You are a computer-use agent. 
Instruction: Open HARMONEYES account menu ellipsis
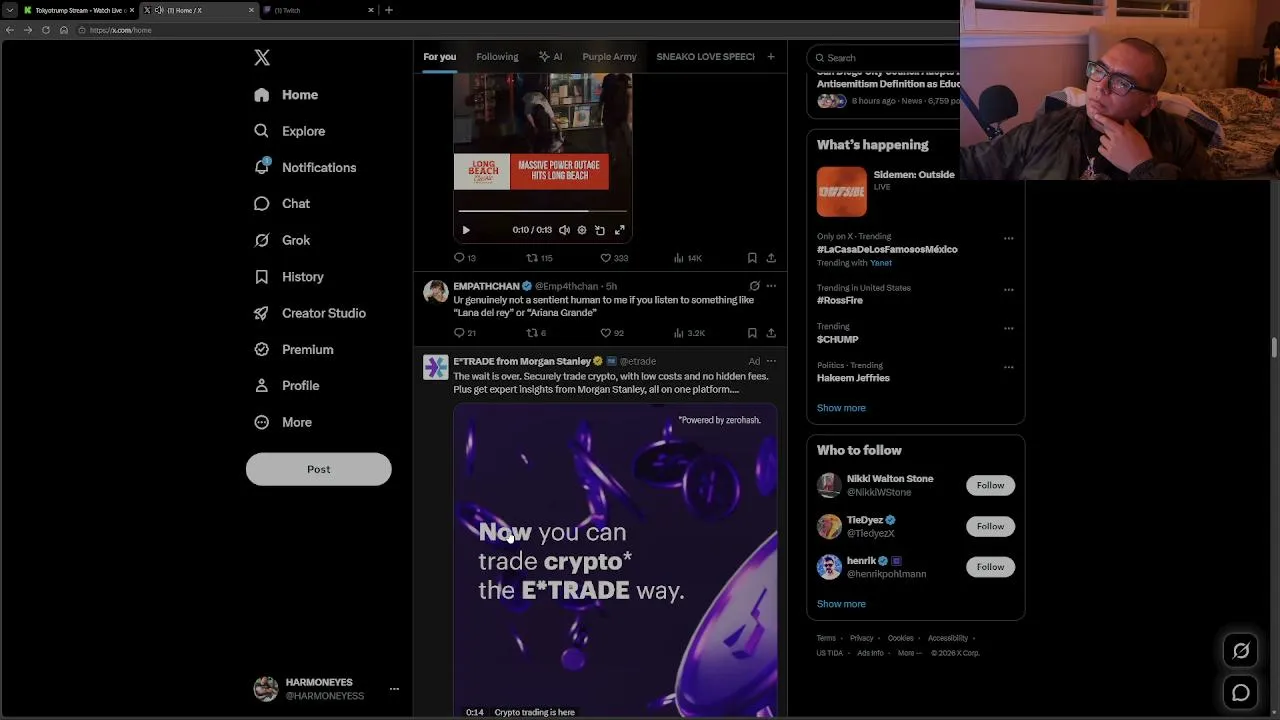[394, 689]
